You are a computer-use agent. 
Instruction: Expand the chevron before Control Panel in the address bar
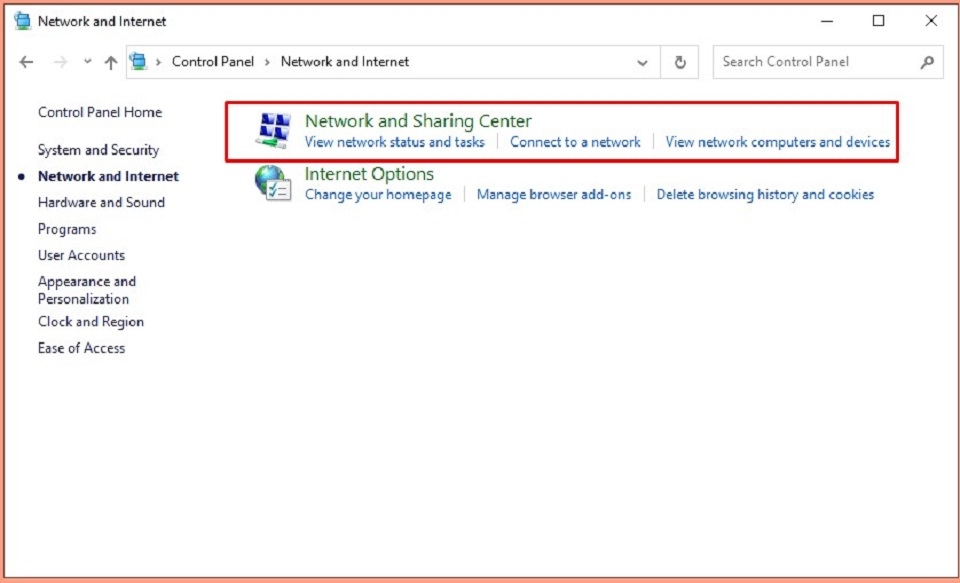(159, 62)
